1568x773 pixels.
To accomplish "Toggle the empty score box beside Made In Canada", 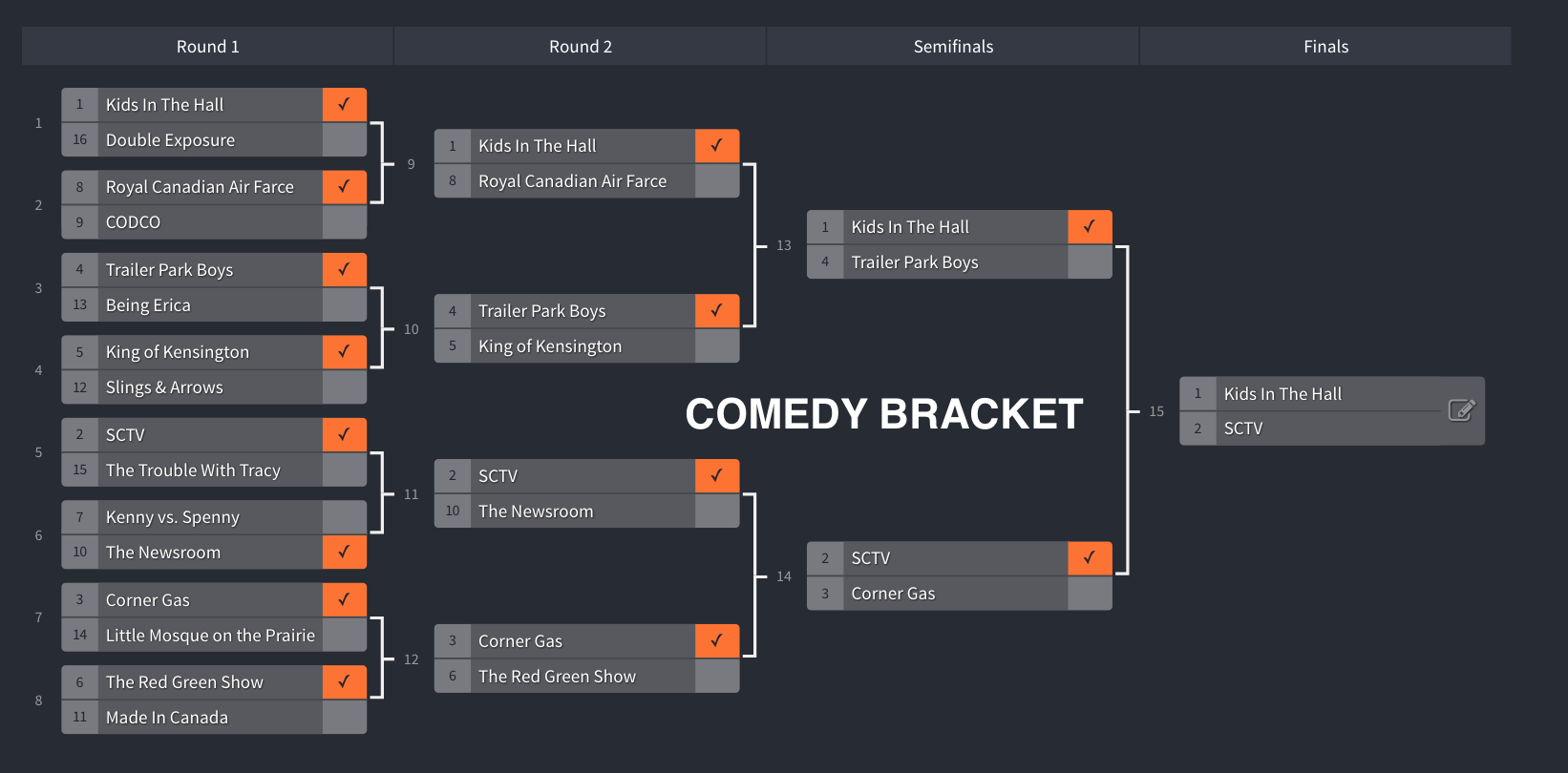I will click(344, 718).
